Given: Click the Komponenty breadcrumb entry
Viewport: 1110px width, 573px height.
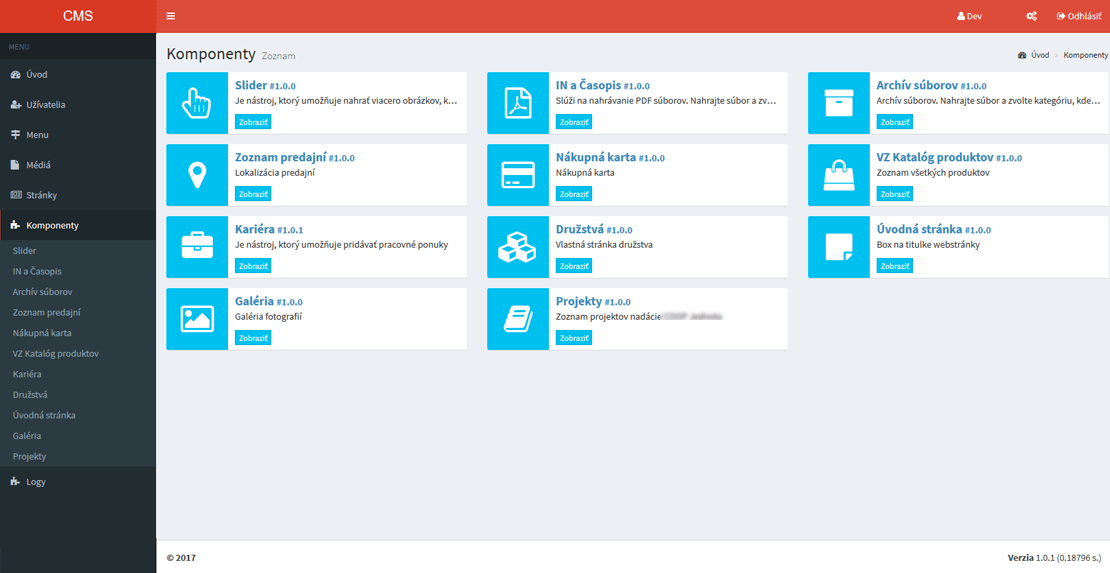Looking at the screenshot, I should click(x=1086, y=55).
